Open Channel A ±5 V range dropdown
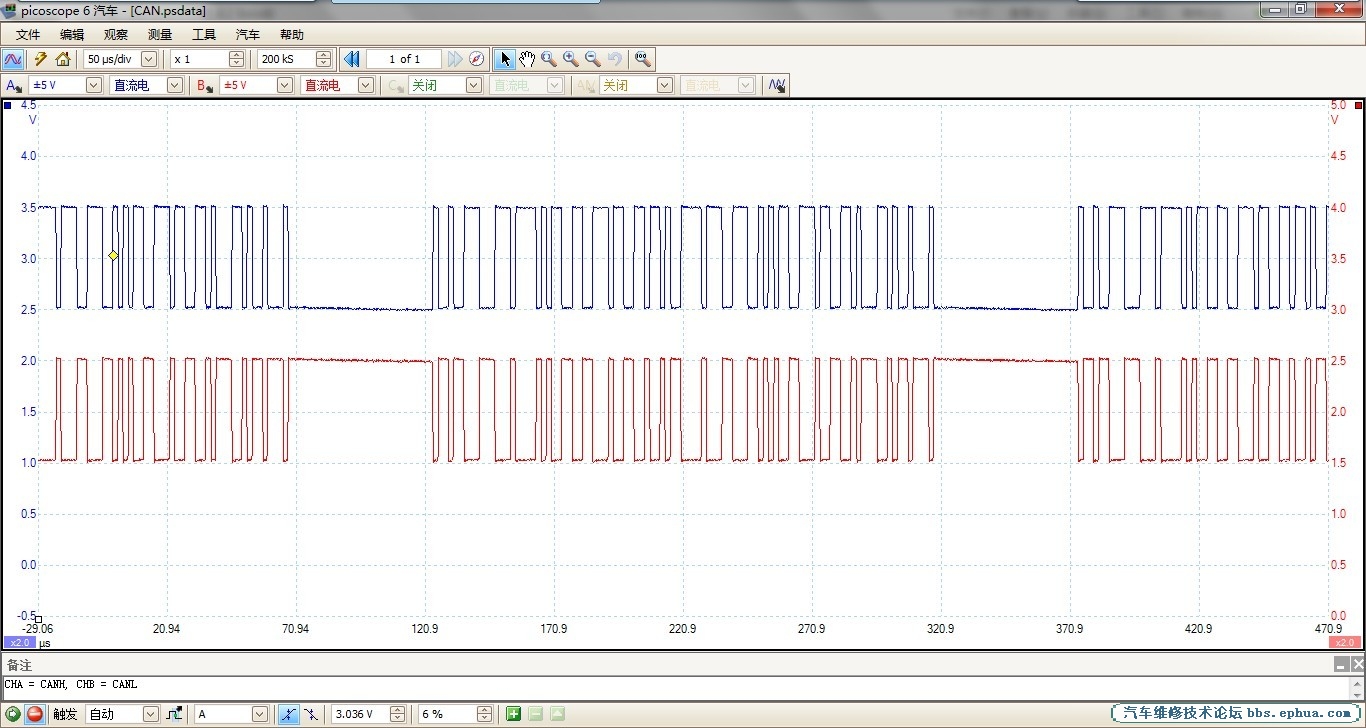Viewport: 1366px width, 728px height. point(94,85)
